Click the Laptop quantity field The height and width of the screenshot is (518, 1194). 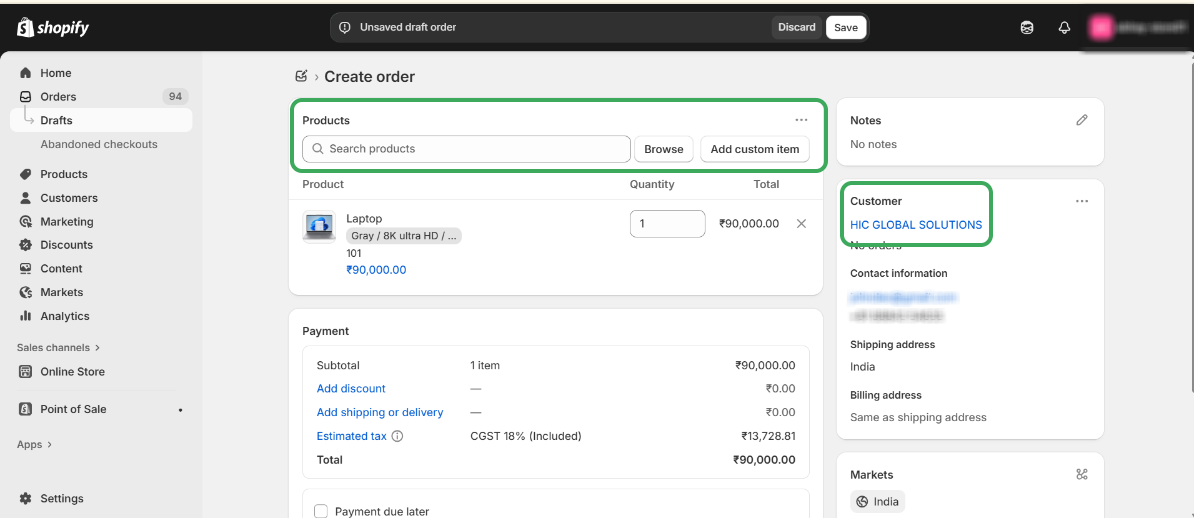[666, 224]
